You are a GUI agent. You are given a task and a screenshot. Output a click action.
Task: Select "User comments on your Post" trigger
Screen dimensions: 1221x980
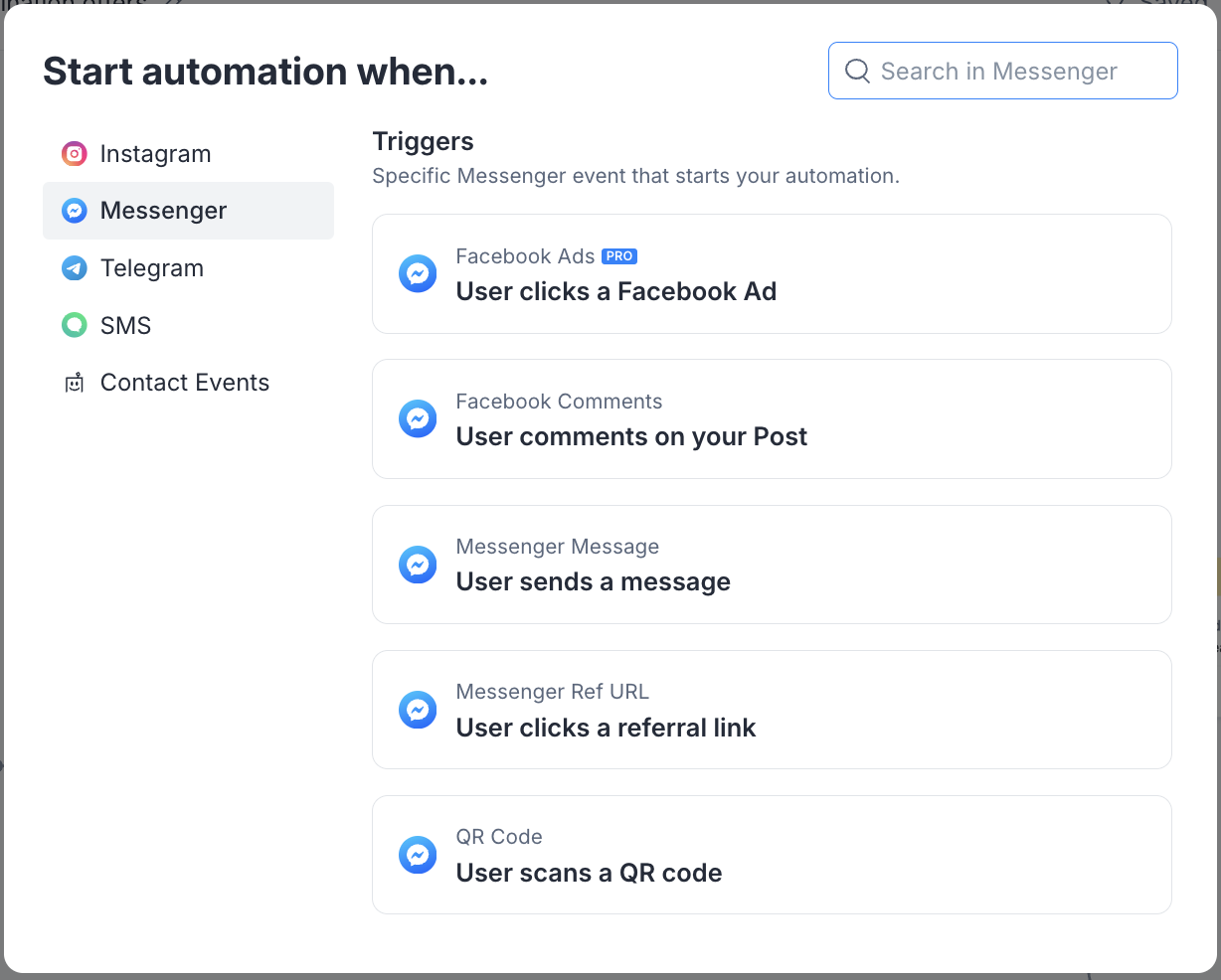pyautogui.click(x=772, y=418)
